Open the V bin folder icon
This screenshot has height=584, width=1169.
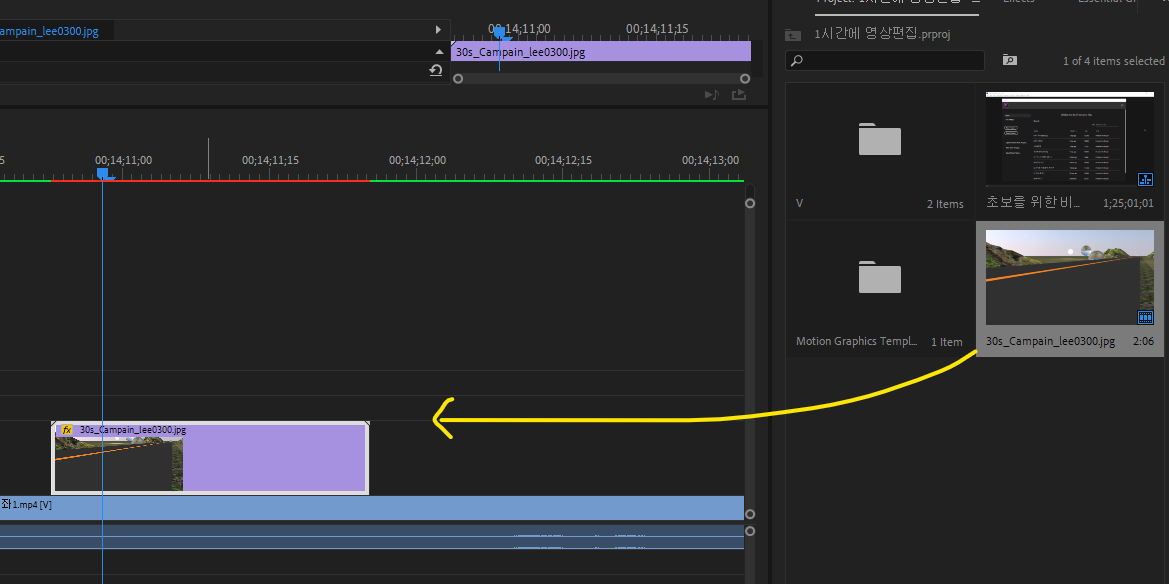[880, 139]
